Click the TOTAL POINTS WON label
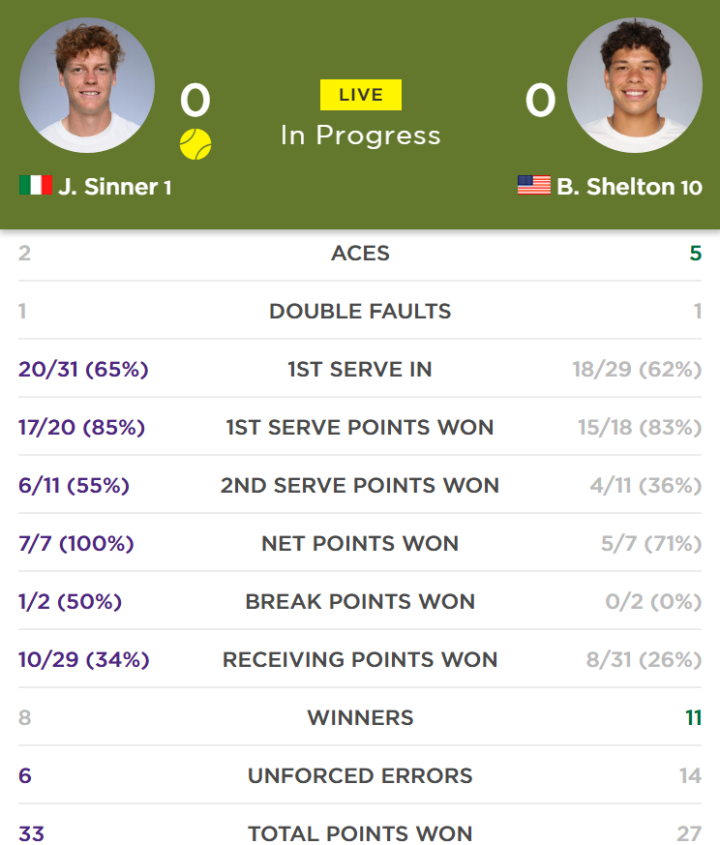720x845 pixels. [360, 834]
